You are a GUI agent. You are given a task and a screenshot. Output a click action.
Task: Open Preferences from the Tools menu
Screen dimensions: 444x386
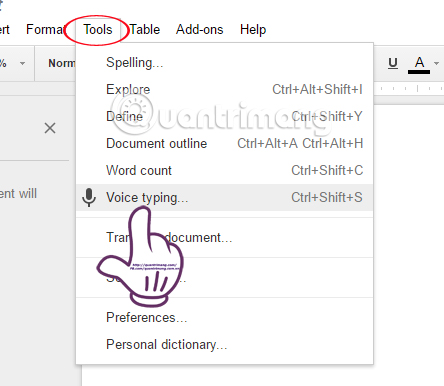point(224,317)
